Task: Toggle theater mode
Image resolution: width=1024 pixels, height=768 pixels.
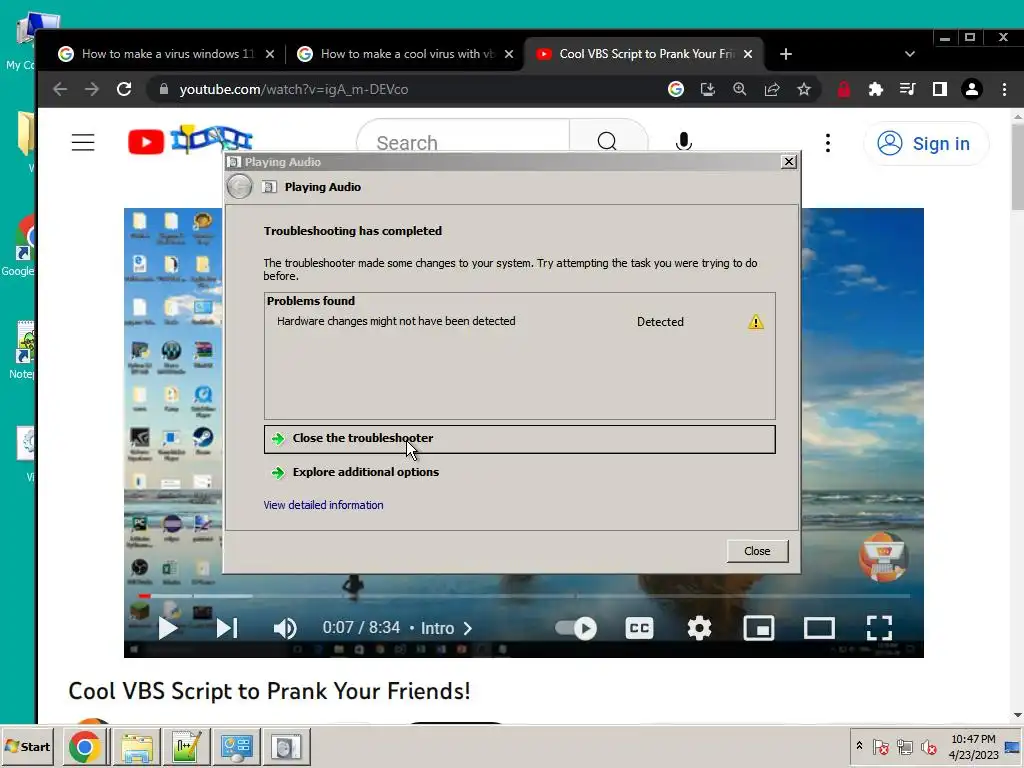Action: click(819, 628)
